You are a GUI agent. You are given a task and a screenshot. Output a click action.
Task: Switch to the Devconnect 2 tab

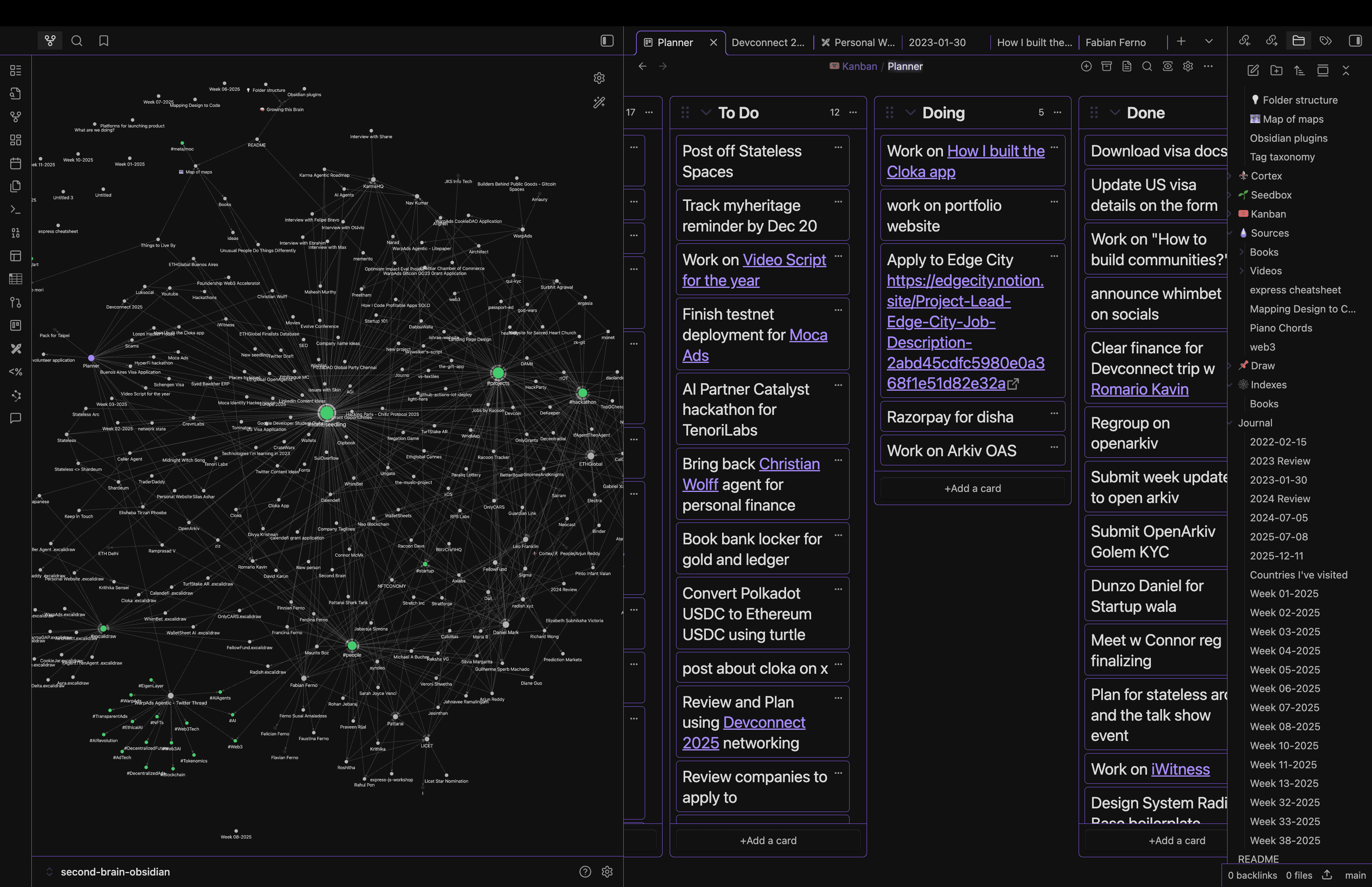[769, 42]
